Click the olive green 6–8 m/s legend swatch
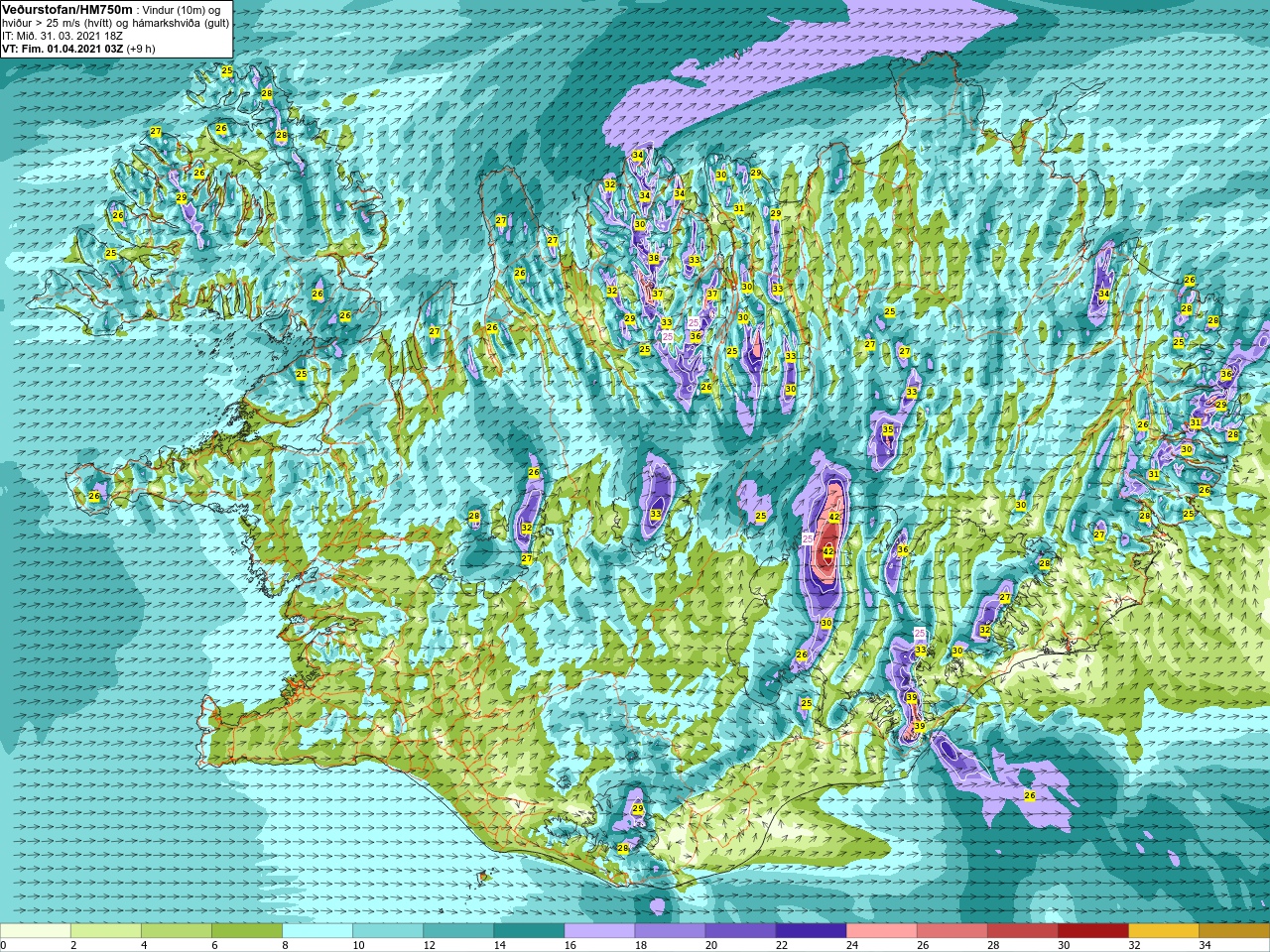The width and height of the screenshot is (1270, 952). click(x=247, y=931)
